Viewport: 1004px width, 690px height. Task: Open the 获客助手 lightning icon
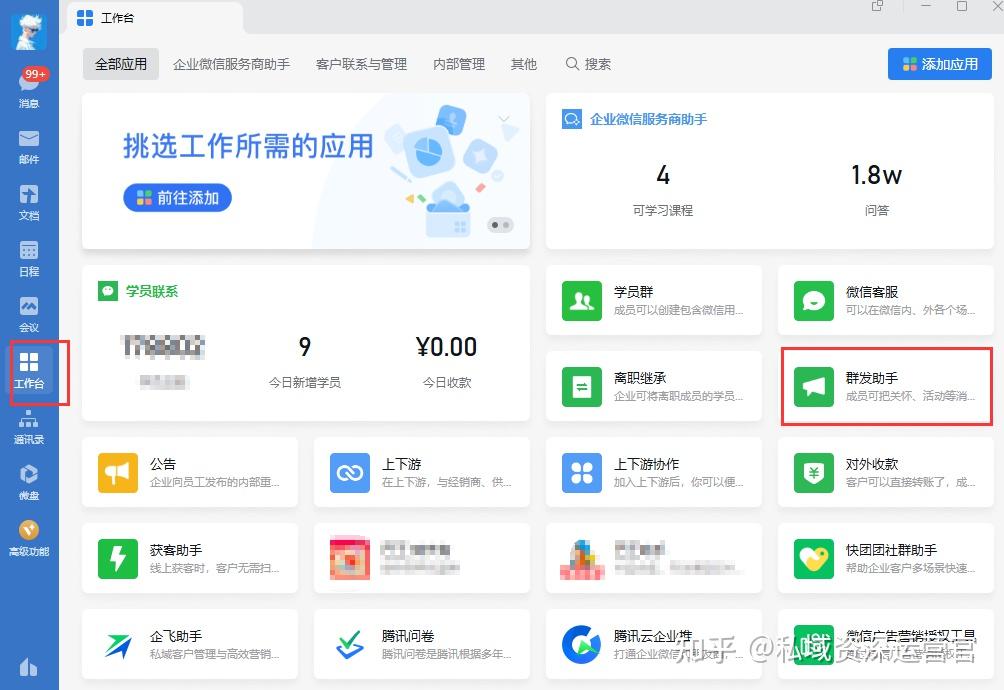118,559
